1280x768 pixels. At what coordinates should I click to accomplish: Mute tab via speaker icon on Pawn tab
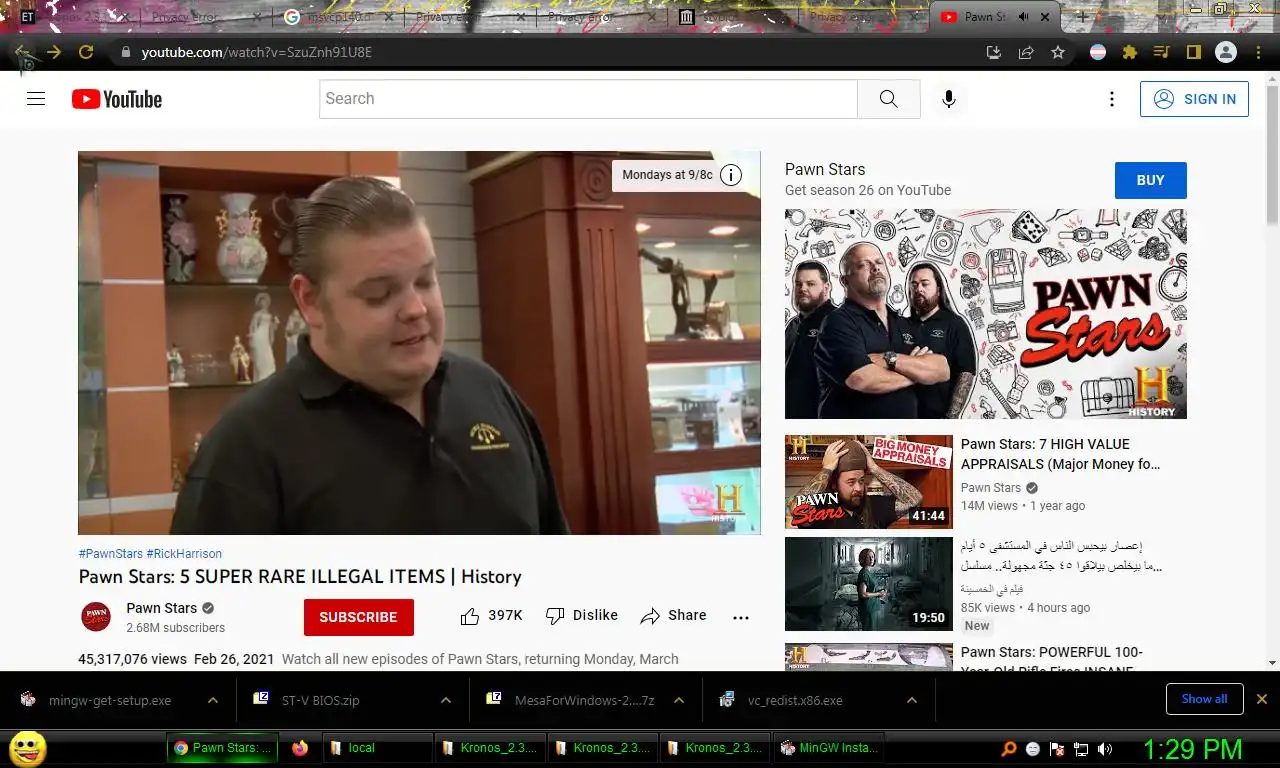point(1024,17)
